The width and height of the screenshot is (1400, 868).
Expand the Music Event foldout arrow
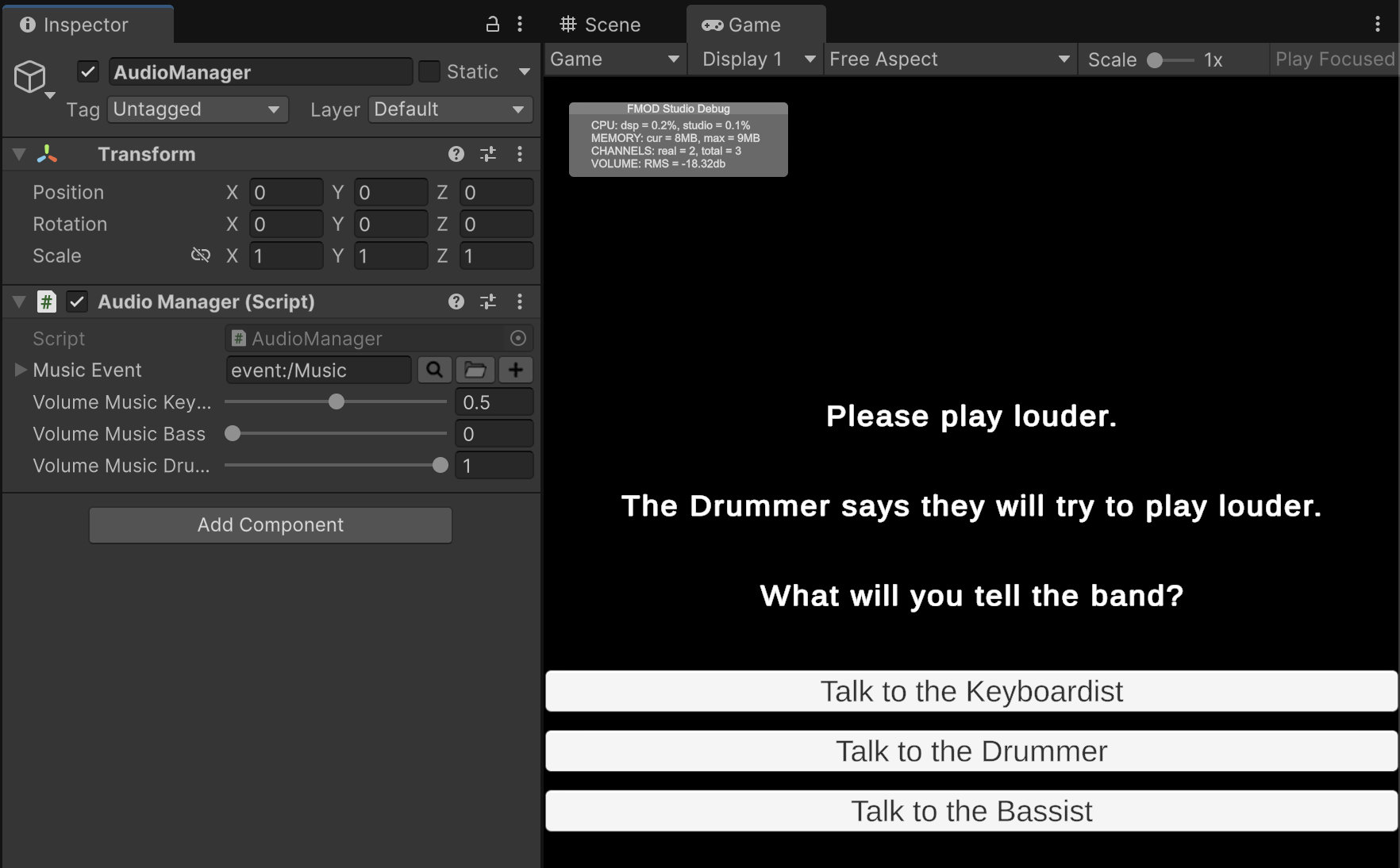[21, 370]
